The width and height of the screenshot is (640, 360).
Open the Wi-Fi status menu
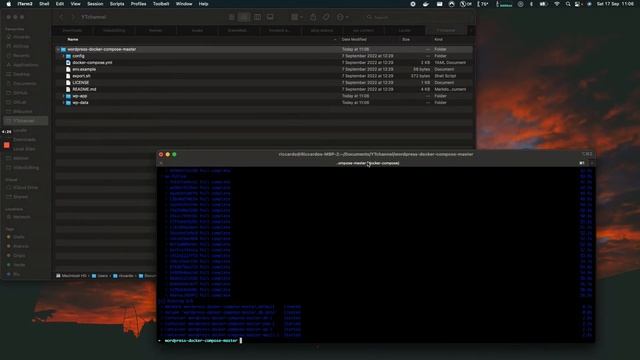(x=557, y=4)
